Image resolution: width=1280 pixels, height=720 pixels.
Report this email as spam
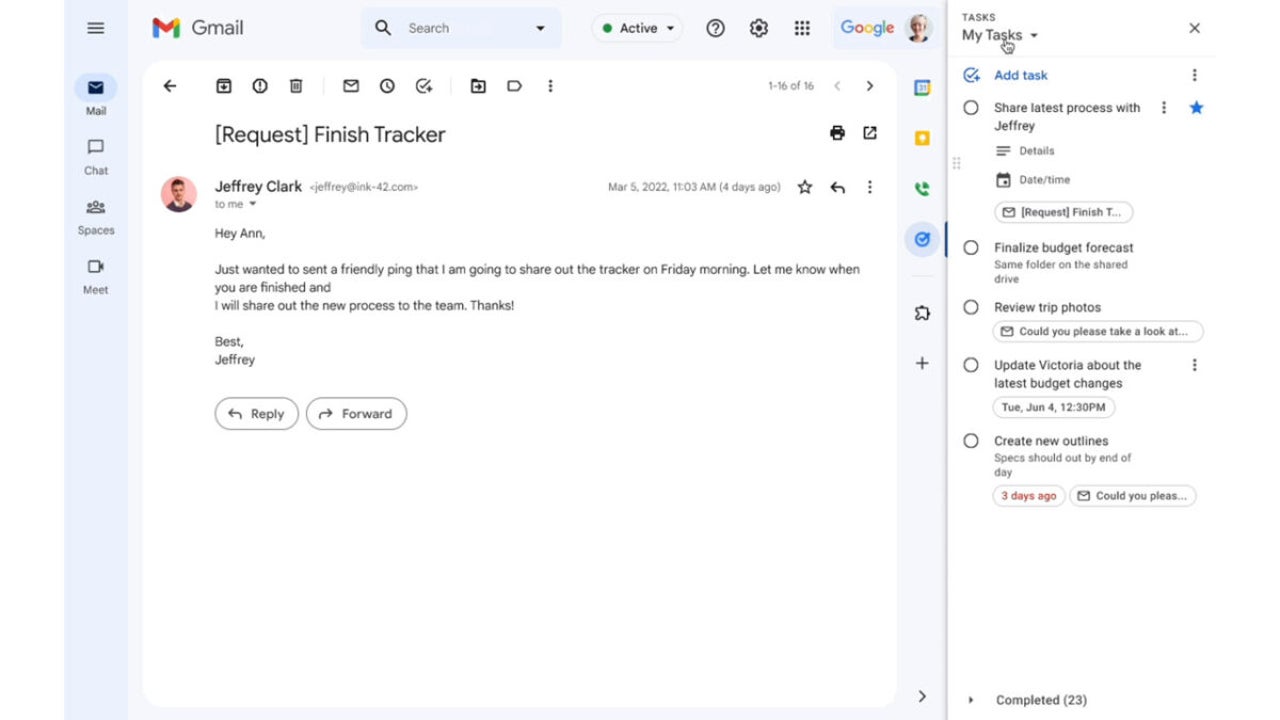pyautogui.click(x=260, y=86)
